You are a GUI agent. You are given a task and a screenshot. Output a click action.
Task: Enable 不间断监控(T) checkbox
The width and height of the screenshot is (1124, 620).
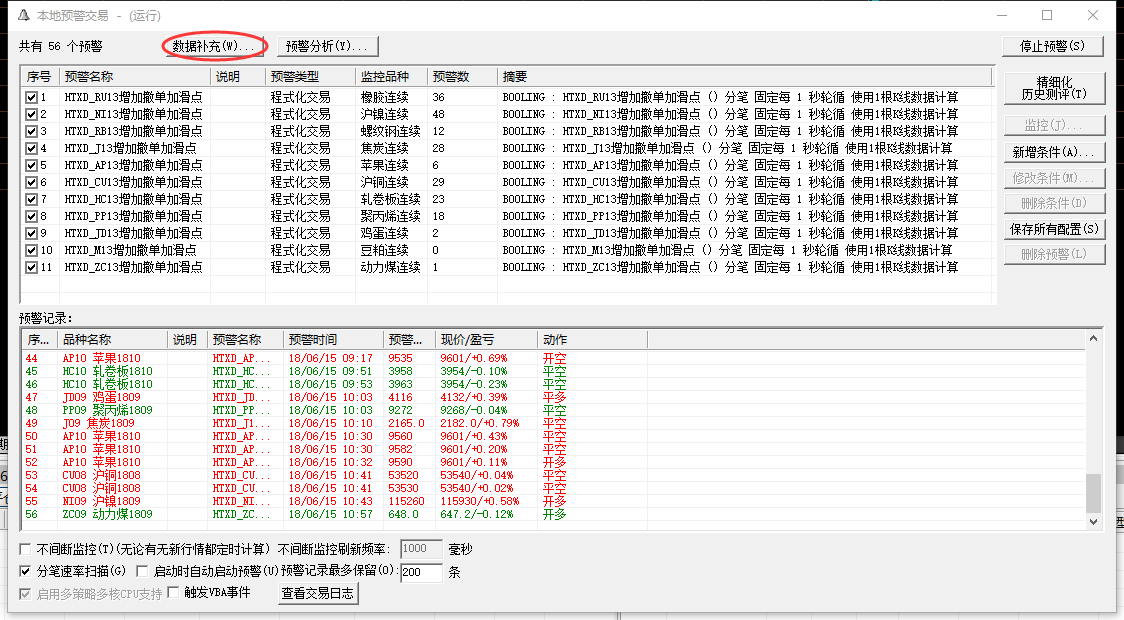point(26,549)
